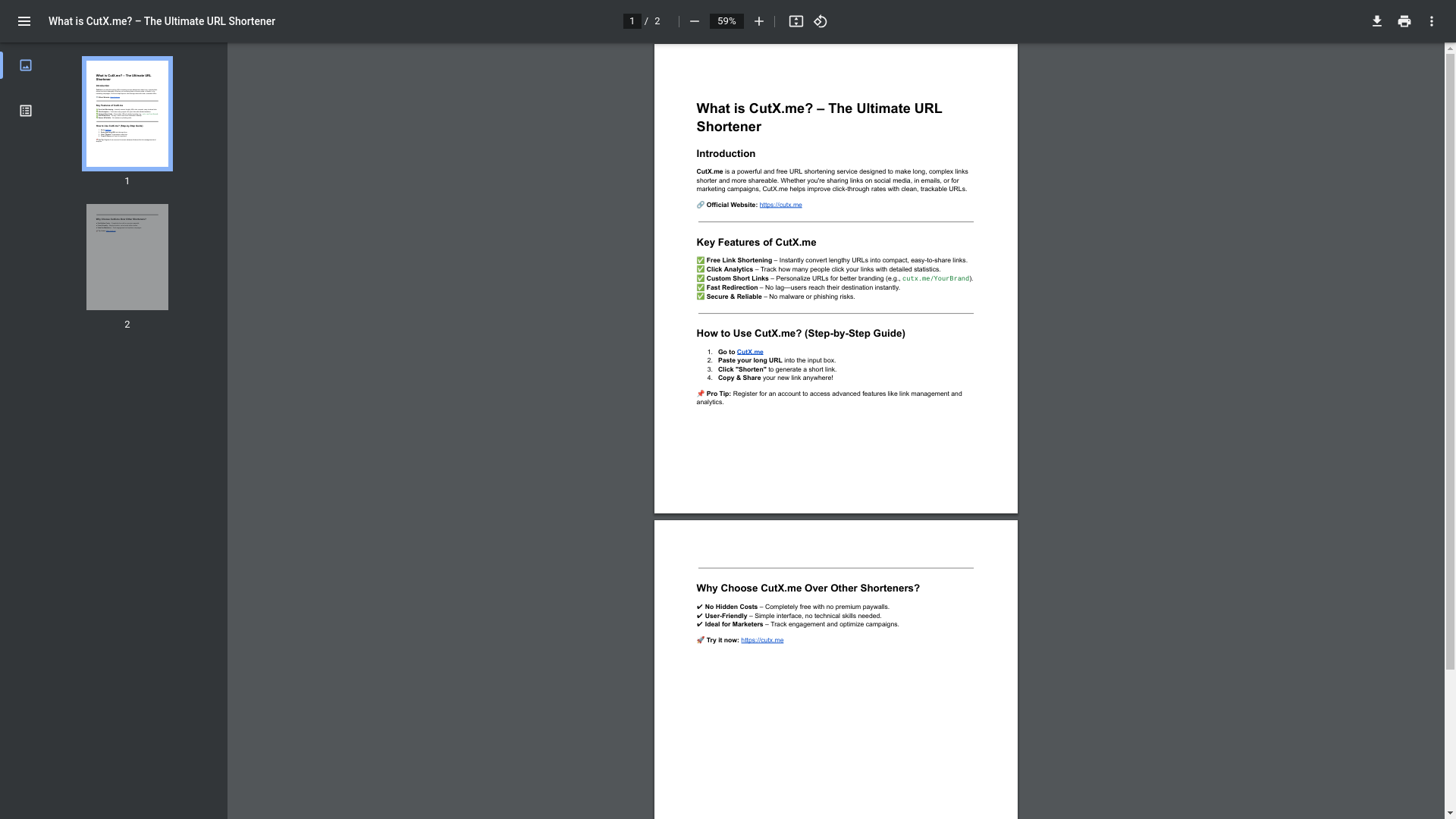This screenshot has width=1456, height=819.
Task: Click the 'No Hidden Costs' line
Action: 792,607
